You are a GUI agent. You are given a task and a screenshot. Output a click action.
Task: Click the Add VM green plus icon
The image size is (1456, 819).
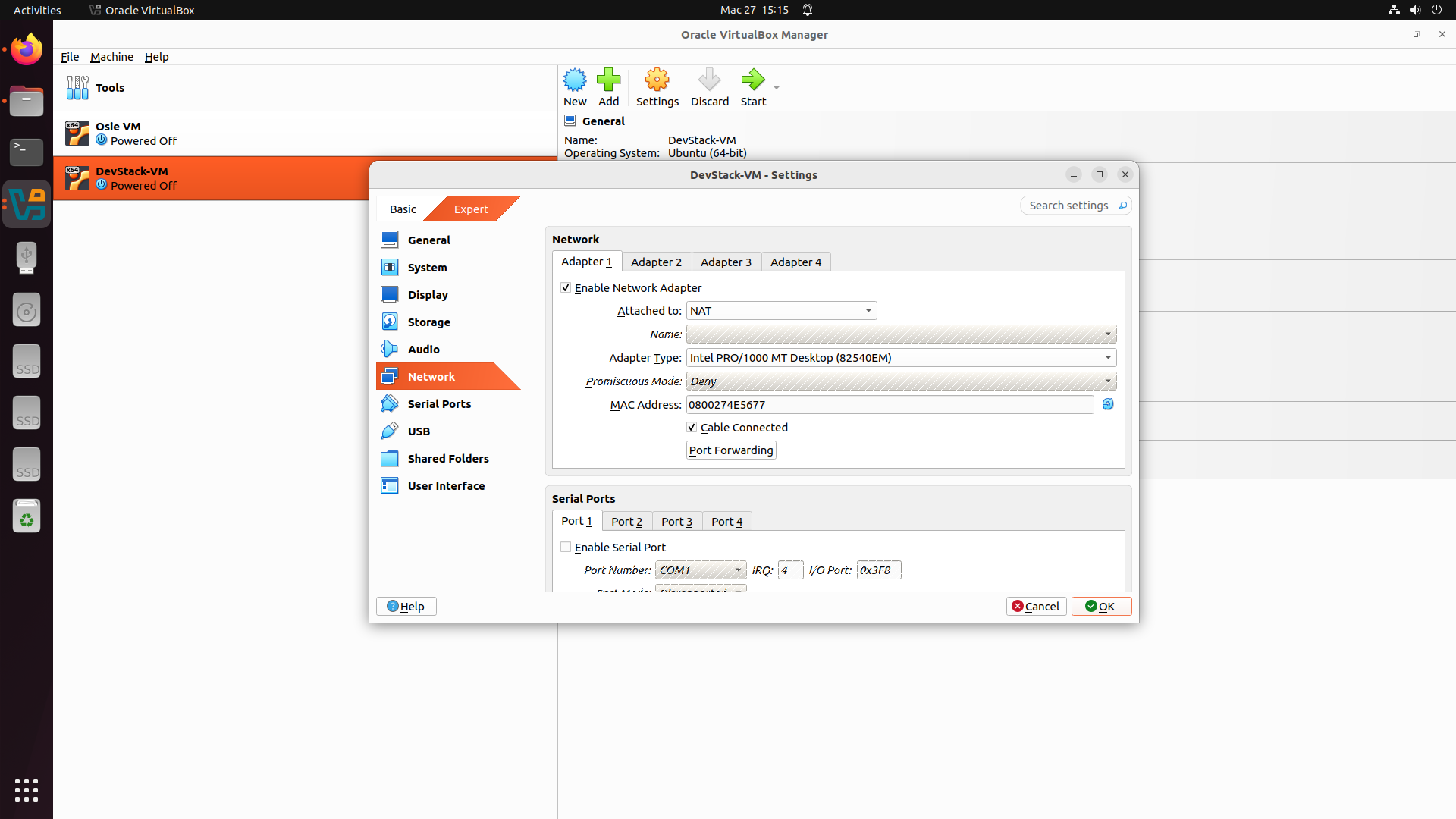[608, 80]
